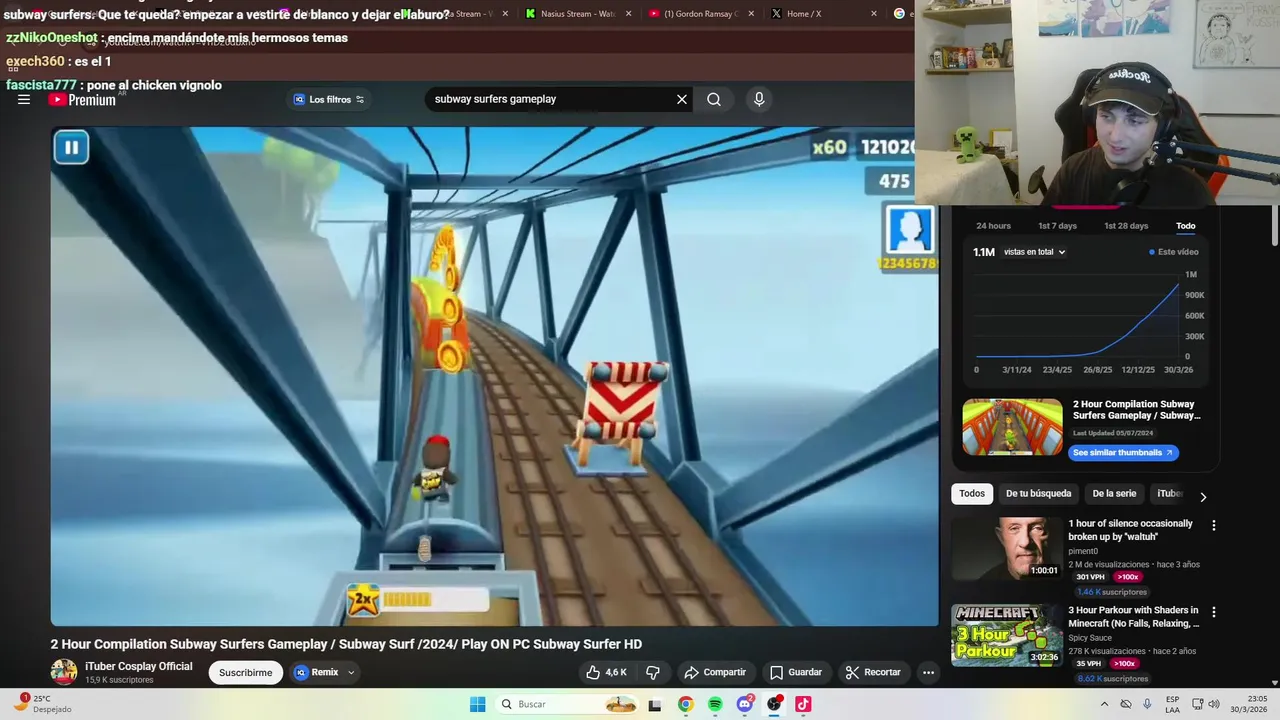Open '3 Hour Parkour' Minecraft video thumbnail
Screen dimensions: 1280x720
coord(1006,635)
